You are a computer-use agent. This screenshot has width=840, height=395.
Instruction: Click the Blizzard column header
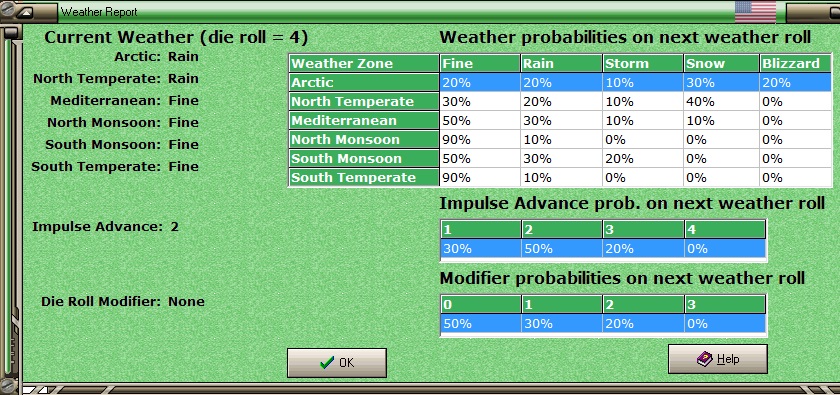[x=796, y=63]
